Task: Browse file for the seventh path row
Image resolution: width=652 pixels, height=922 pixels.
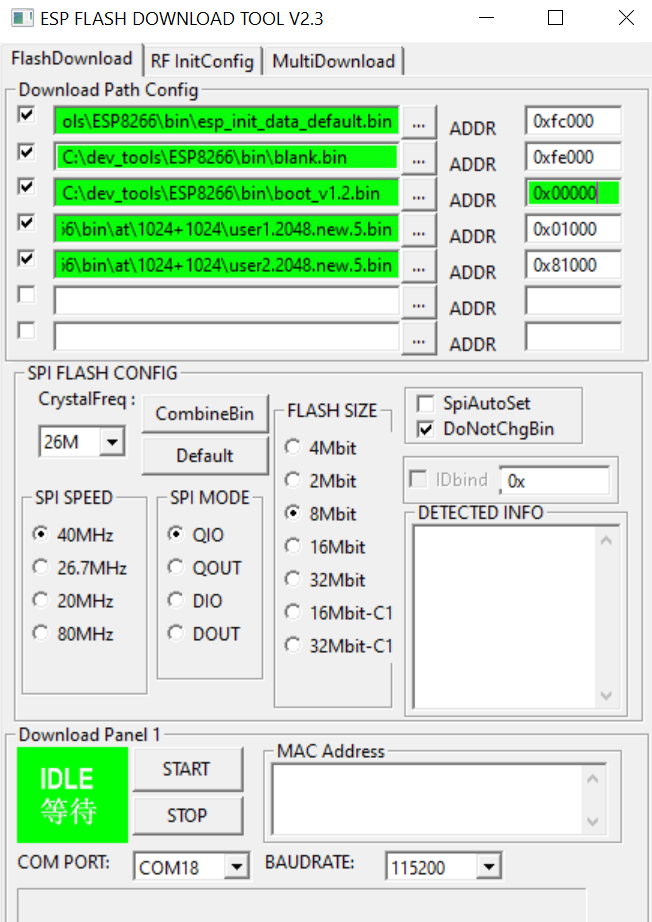Action: [x=419, y=339]
